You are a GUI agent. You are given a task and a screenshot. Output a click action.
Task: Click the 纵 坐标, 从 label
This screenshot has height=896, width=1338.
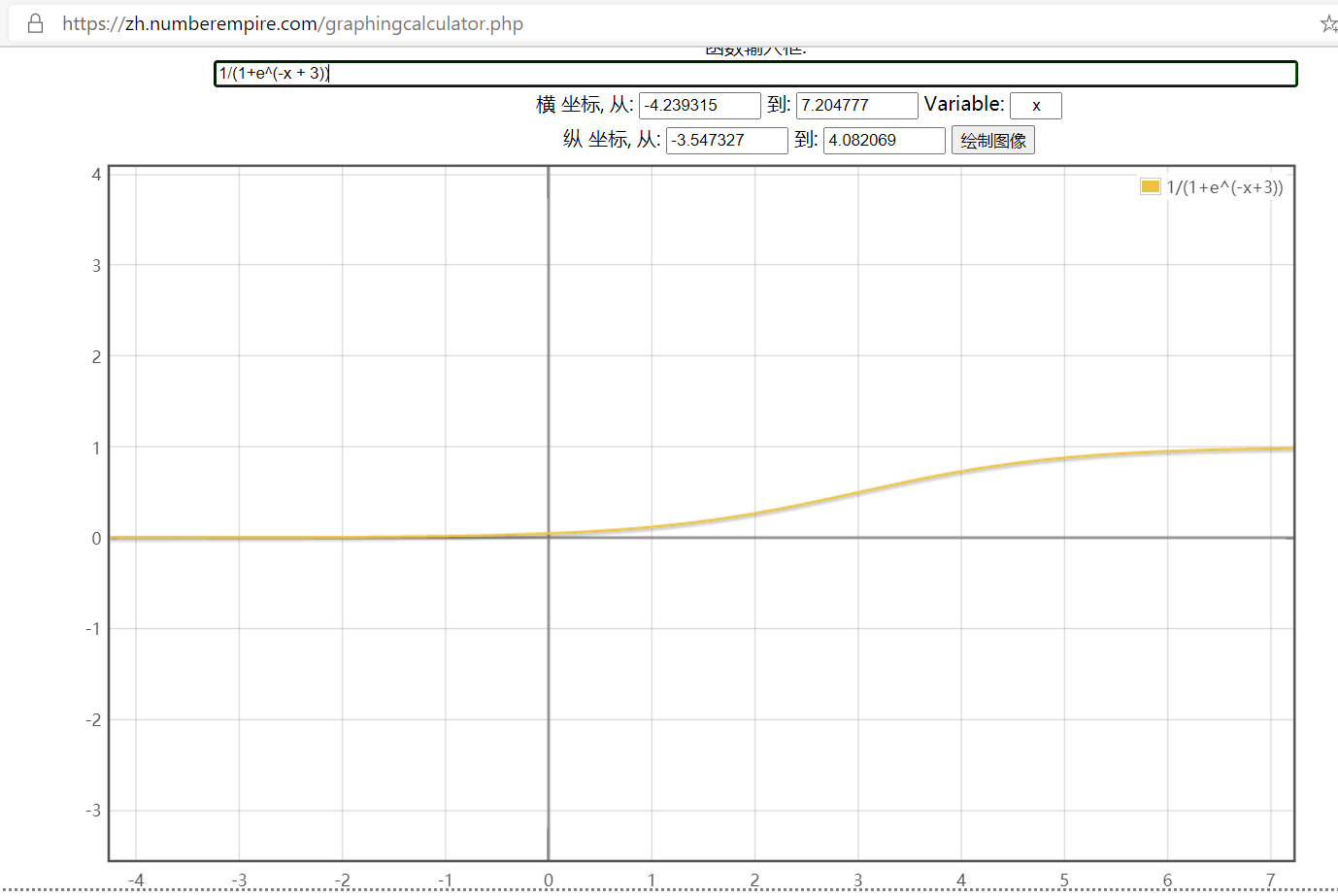click(612, 140)
